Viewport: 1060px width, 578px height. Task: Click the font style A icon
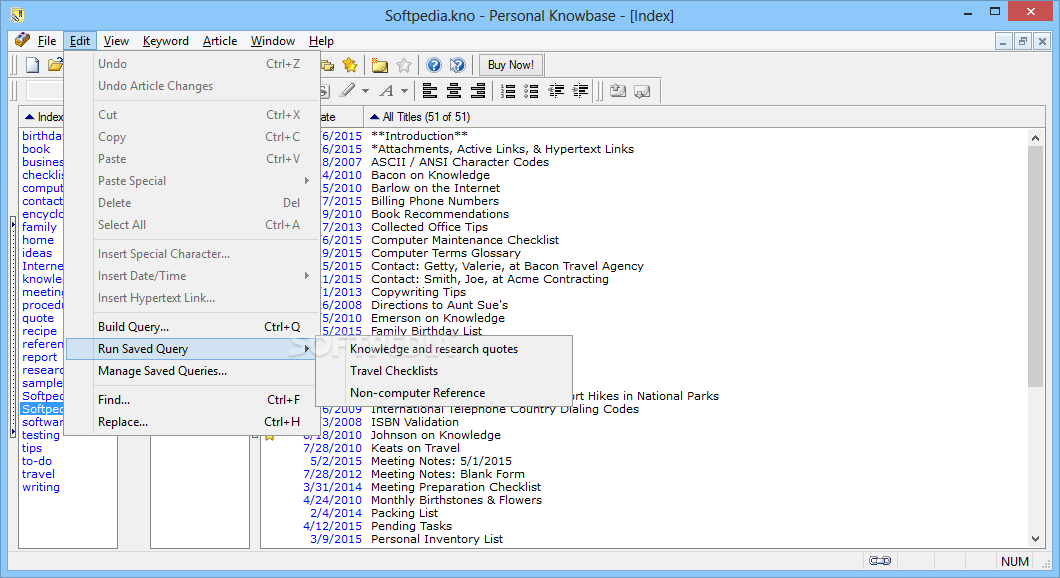pos(387,91)
